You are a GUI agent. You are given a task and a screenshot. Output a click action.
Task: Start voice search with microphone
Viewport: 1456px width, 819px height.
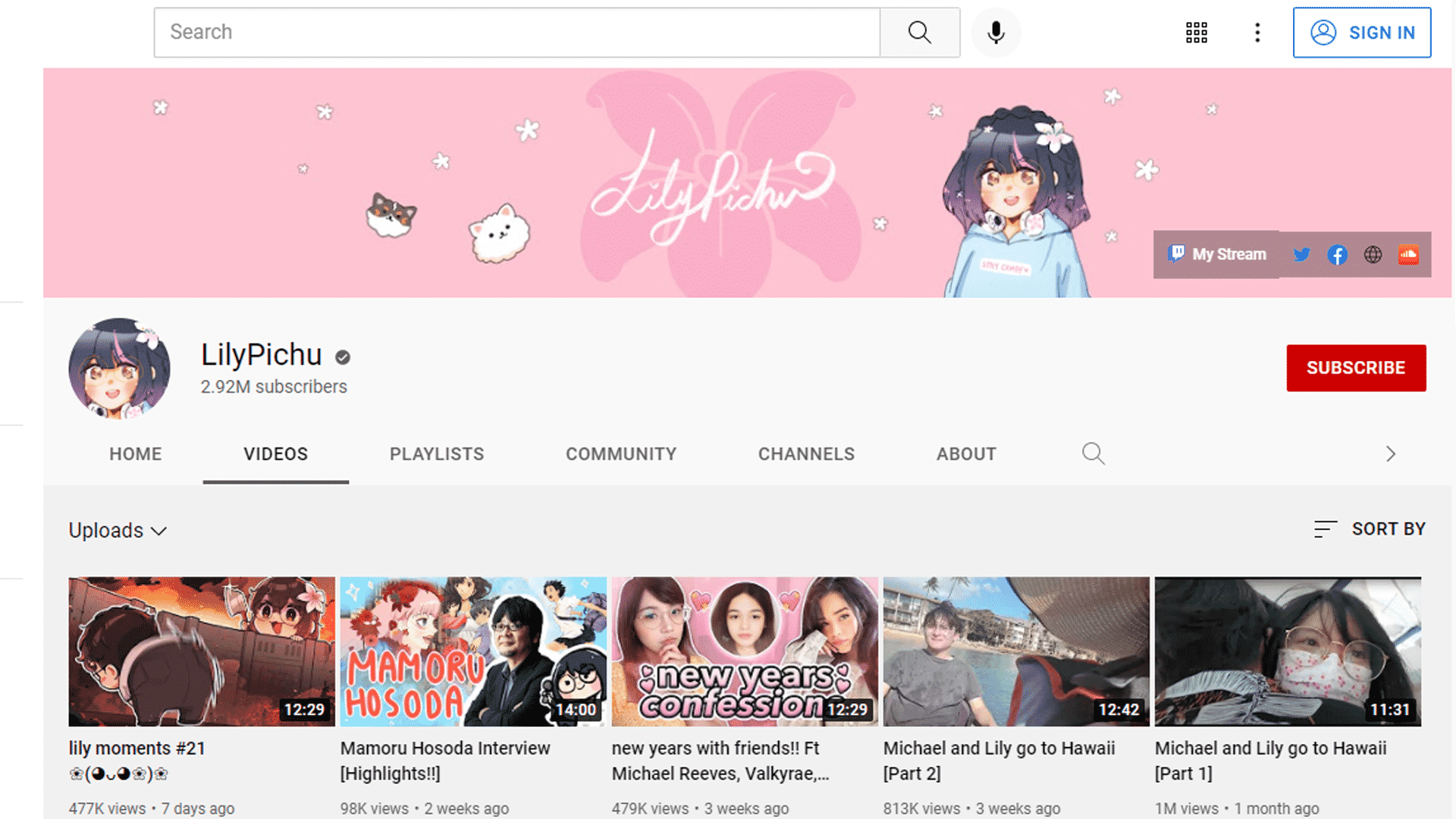[996, 32]
